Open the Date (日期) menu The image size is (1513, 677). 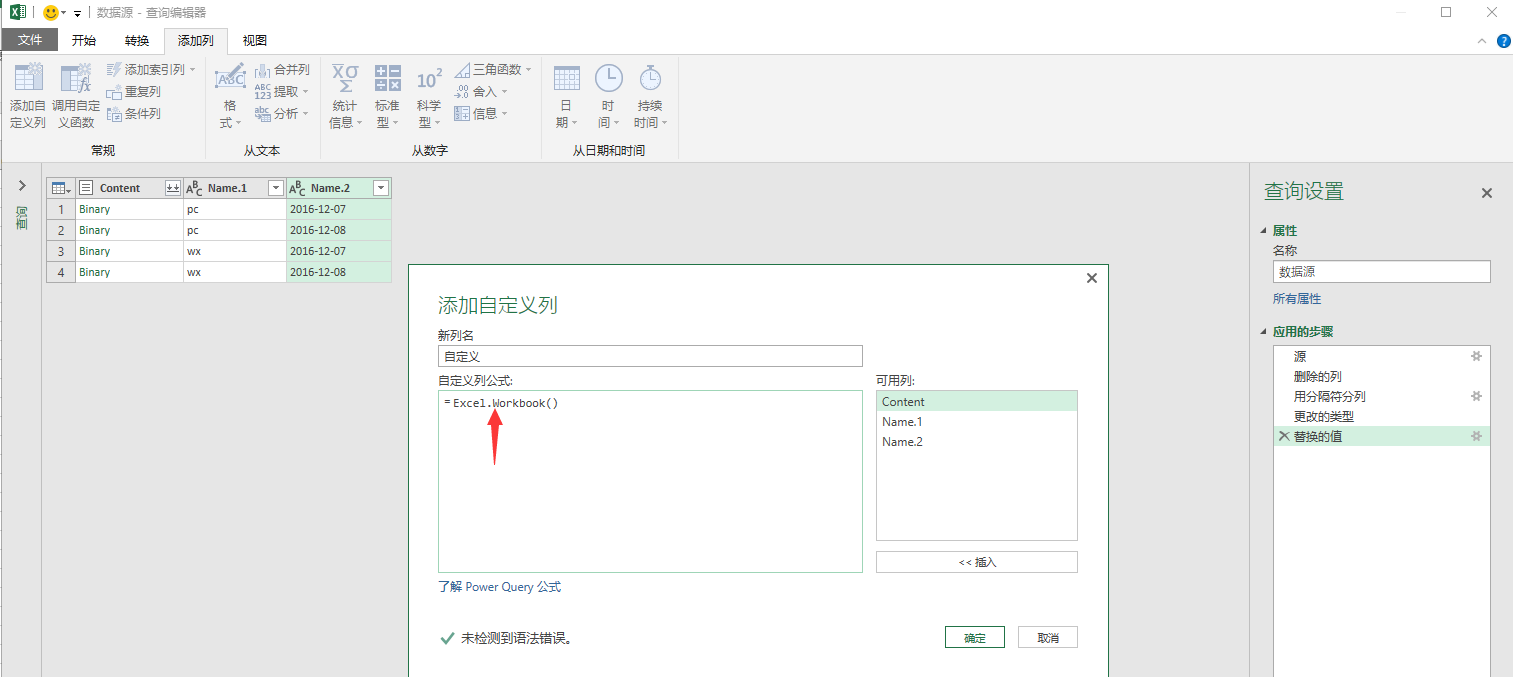tap(567, 97)
